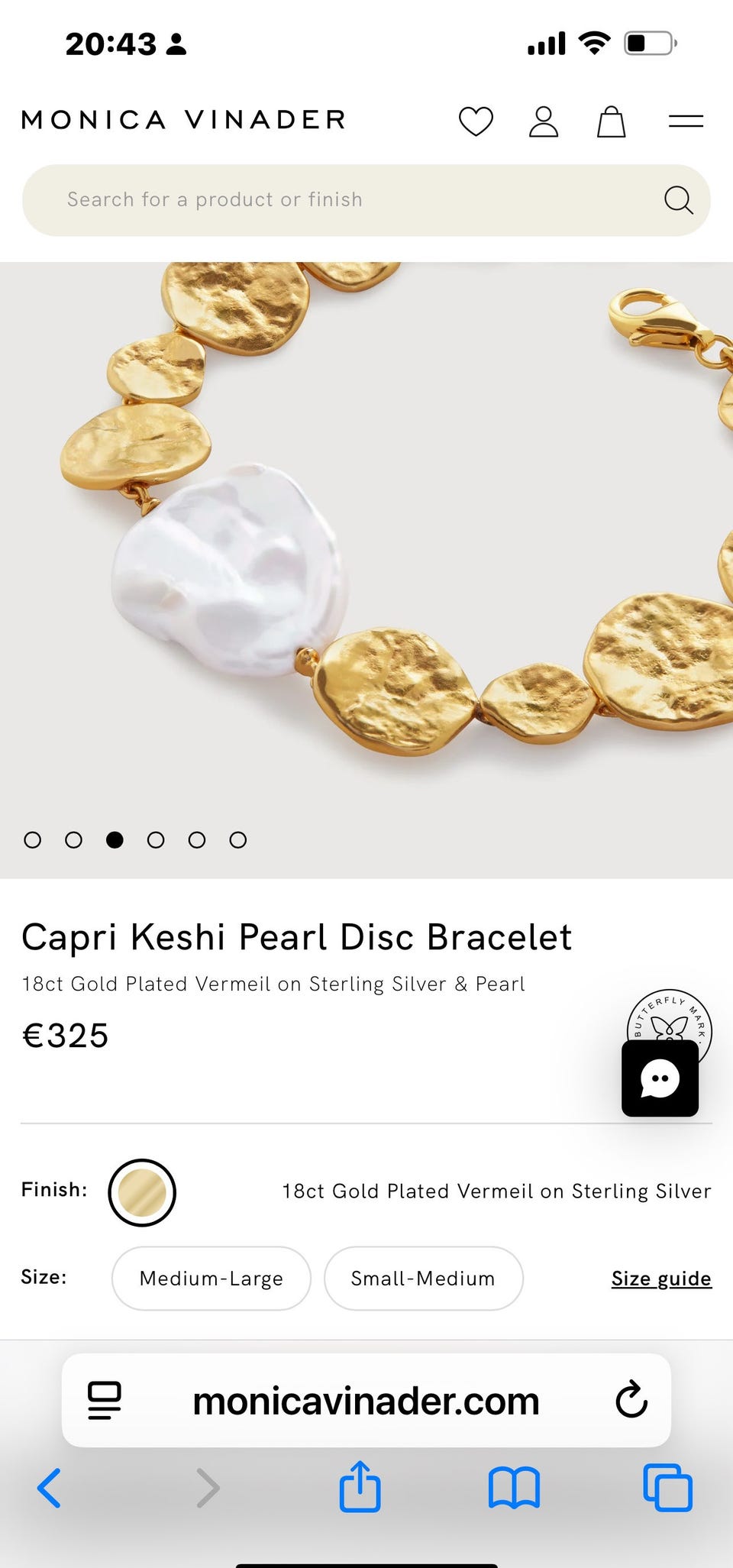Open the hamburger menu
Viewport: 733px width, 1568px height.
[686, 121]
